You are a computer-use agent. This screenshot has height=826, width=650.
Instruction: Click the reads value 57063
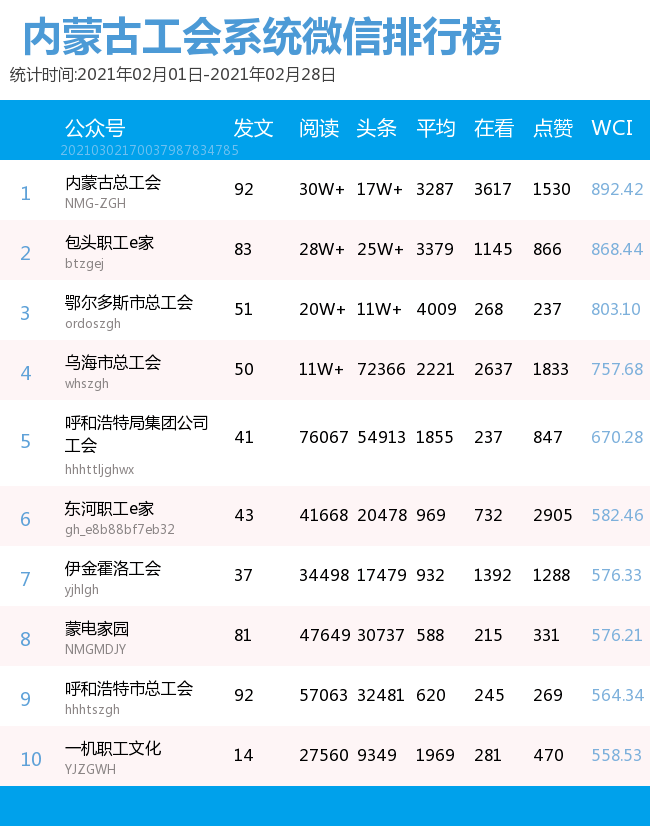pyautogui.click(x=323, y=695)
